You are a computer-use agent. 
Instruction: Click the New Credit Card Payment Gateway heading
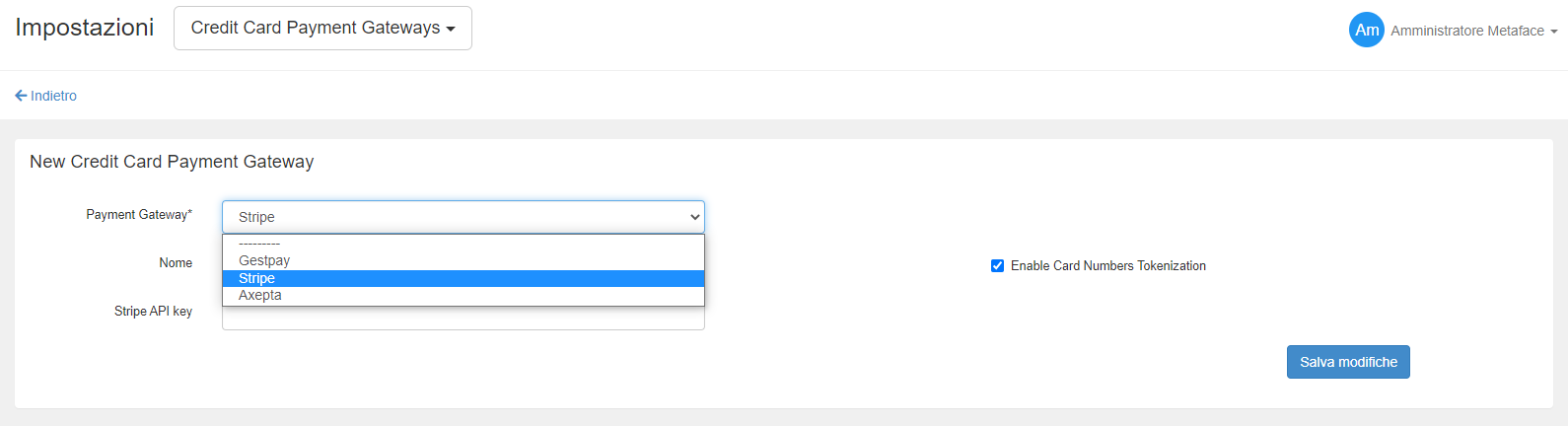click(x=172, y=162)
